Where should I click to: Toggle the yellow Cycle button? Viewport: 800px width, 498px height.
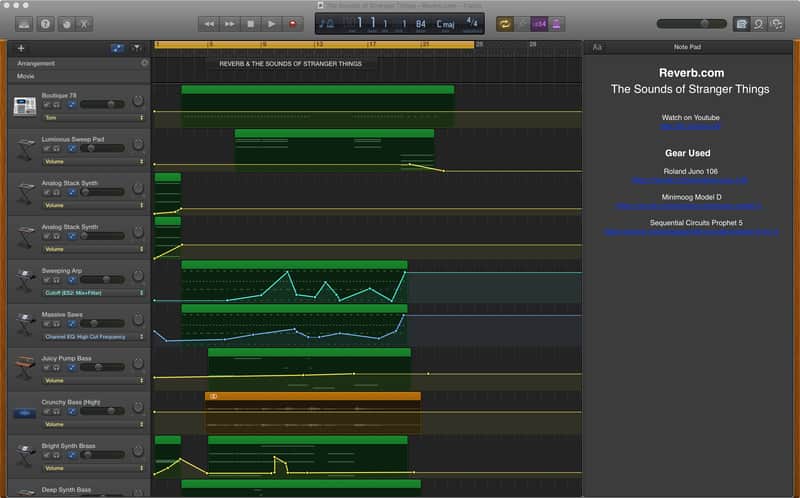505,24
